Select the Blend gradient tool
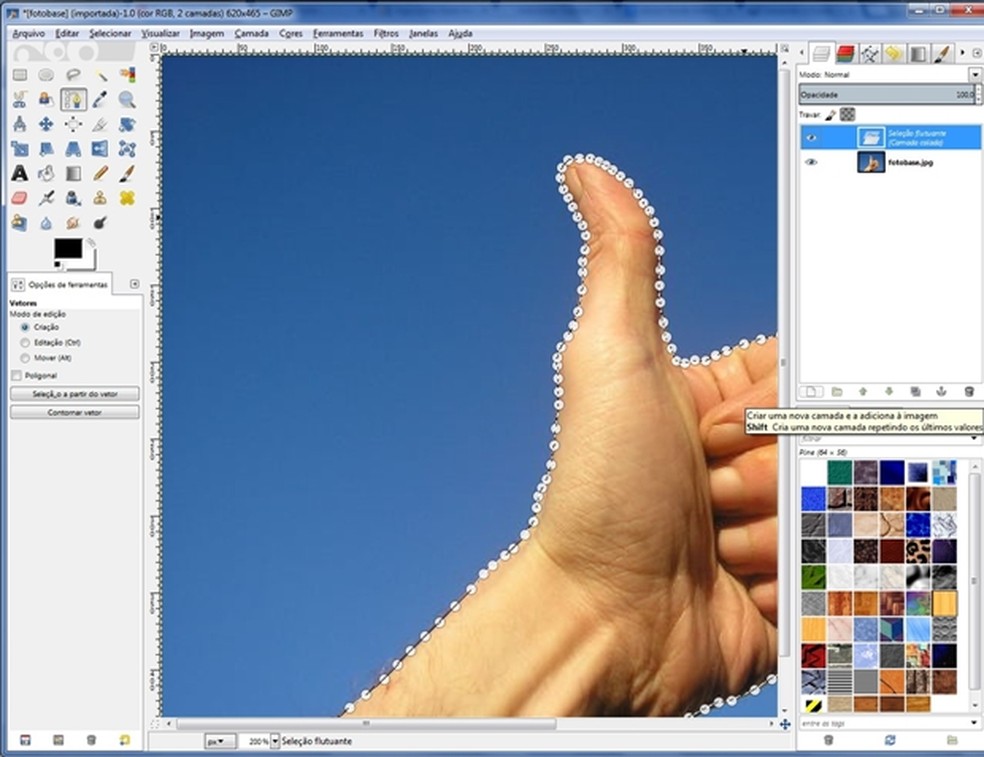 [73, 174]
